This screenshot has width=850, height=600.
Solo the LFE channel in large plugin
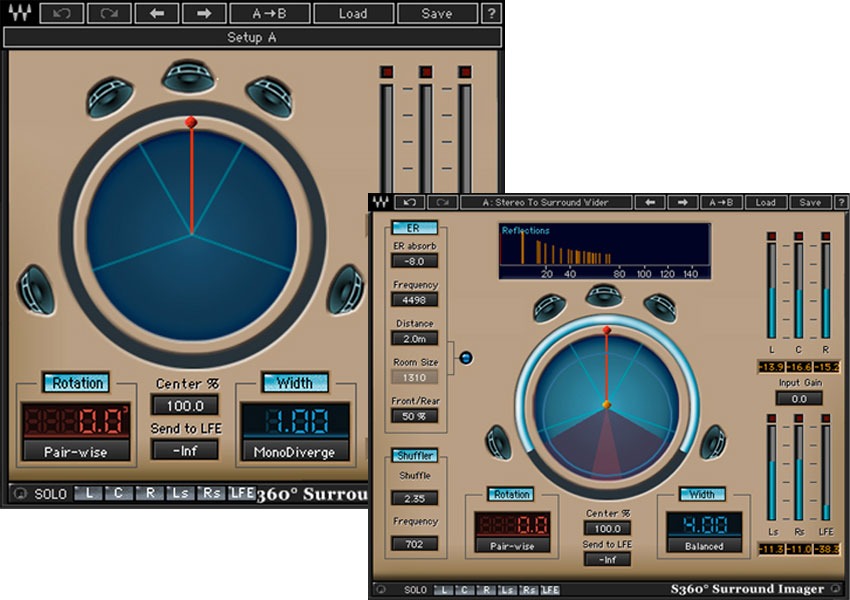[241, 493]
